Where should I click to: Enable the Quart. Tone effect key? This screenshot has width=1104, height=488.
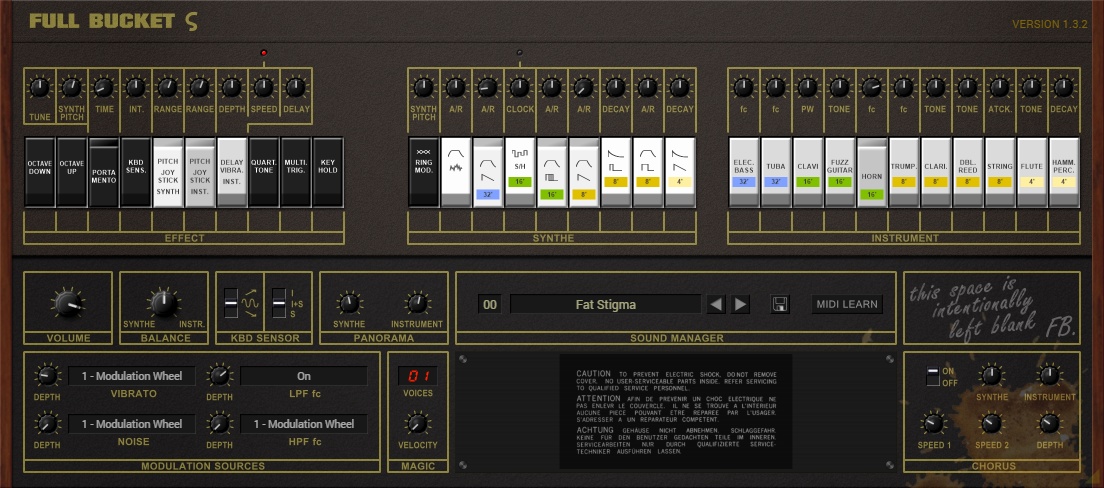[264, 172]
